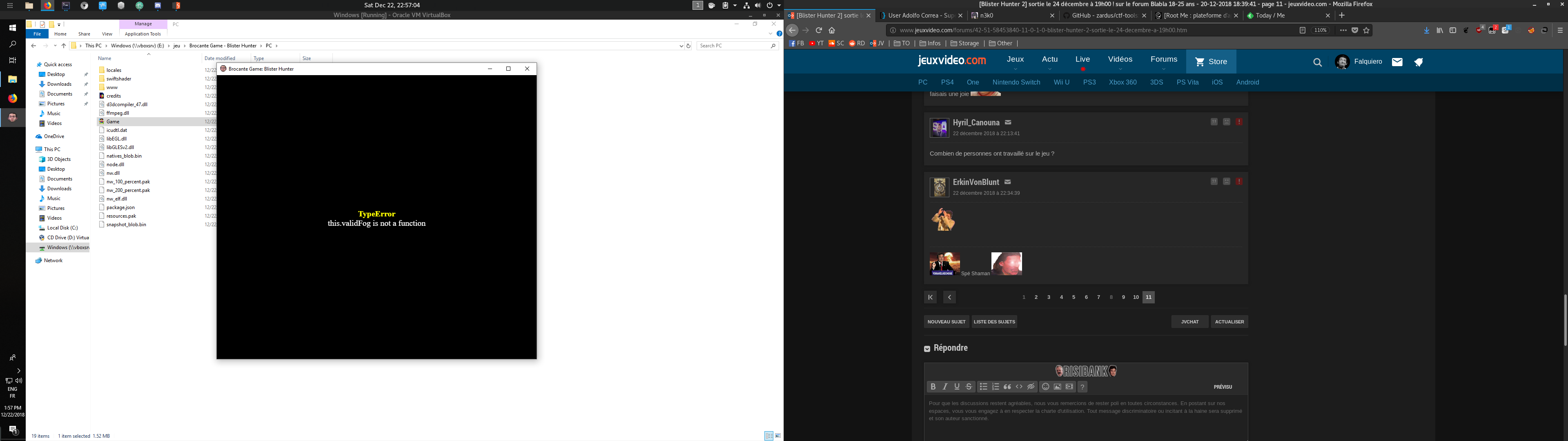The height and width of the screenshot is (441, 1568).
Task: Show hidden Windows taskbar tray icons chevron
Action: coord(18,370)
